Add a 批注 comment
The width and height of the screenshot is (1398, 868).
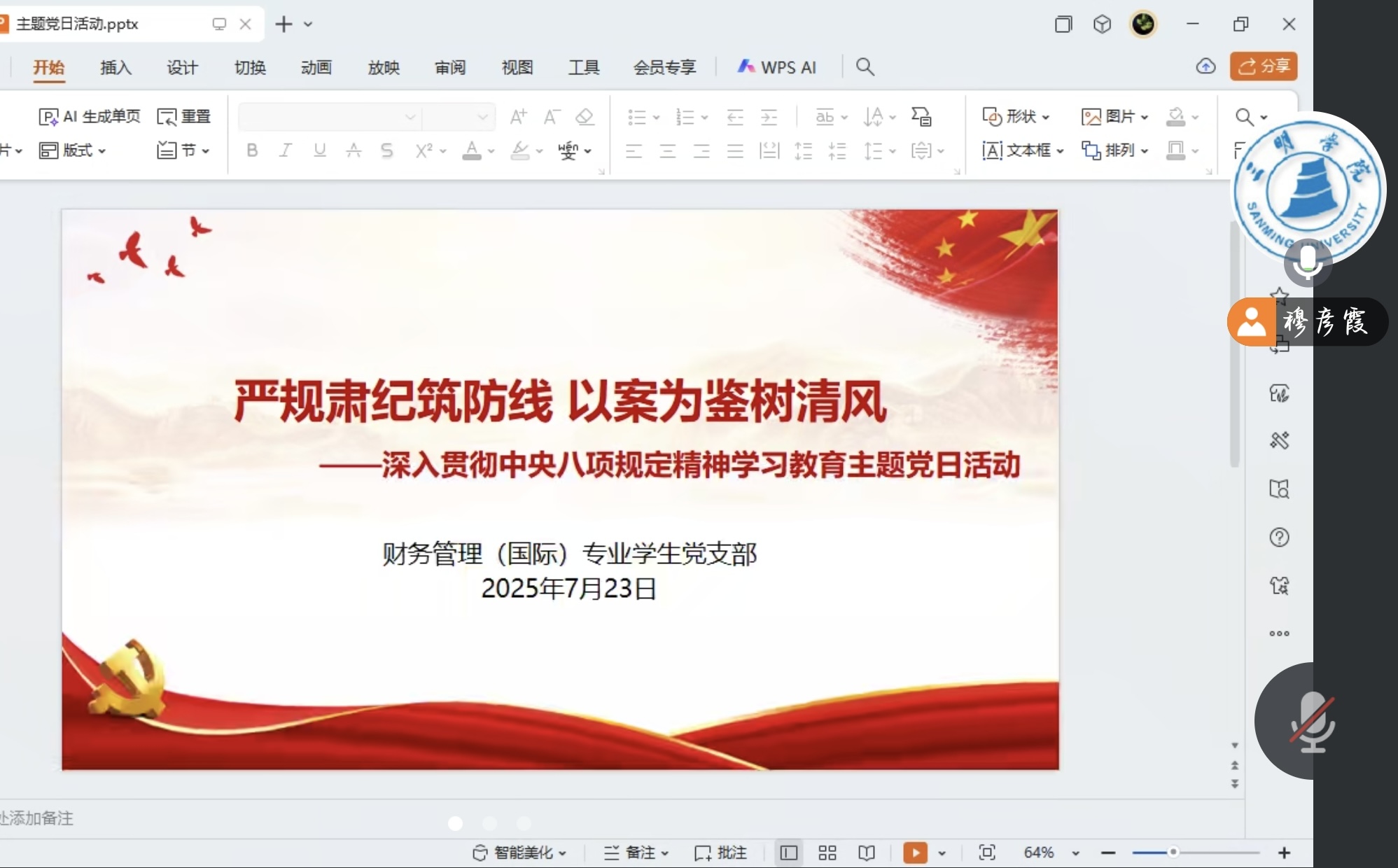point(720,853)
